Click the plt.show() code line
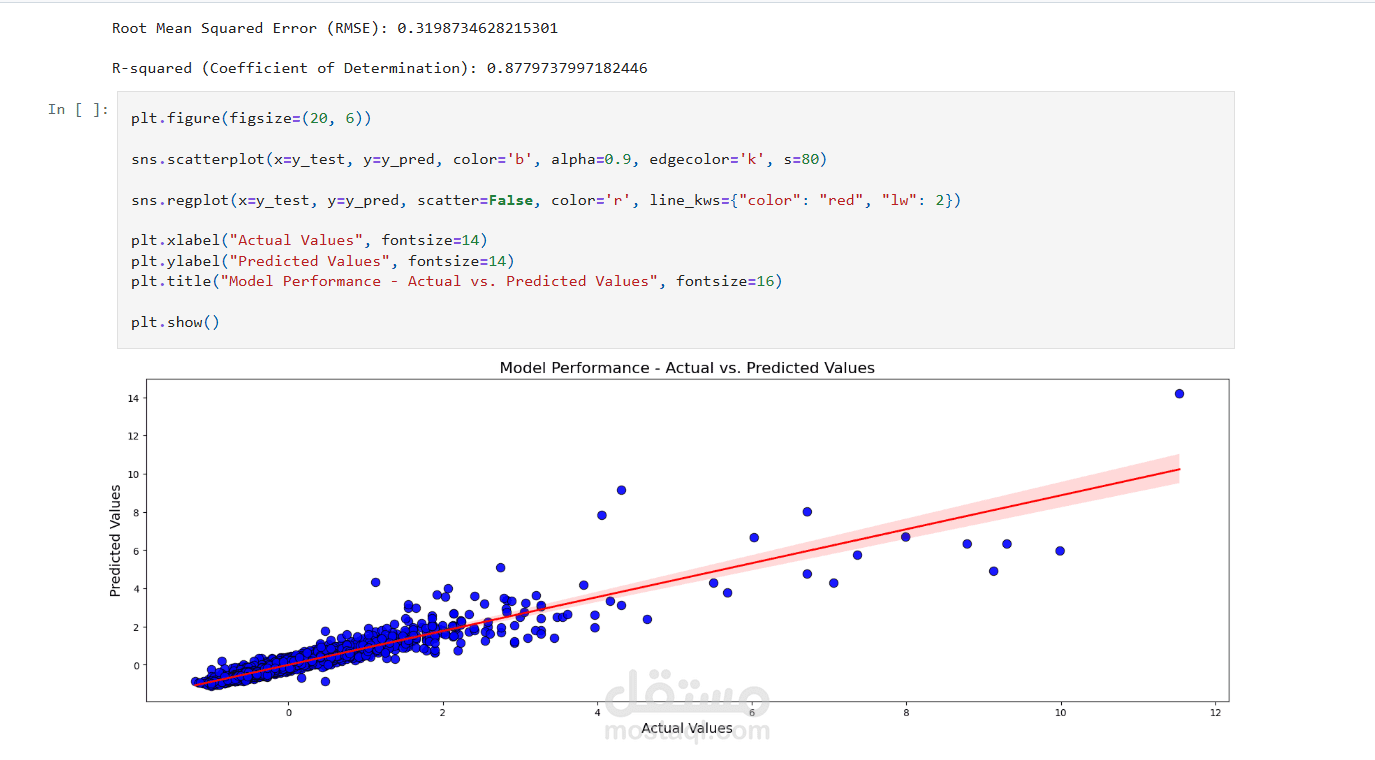This screenshot has width=1375, height=760. click(175, 322)
